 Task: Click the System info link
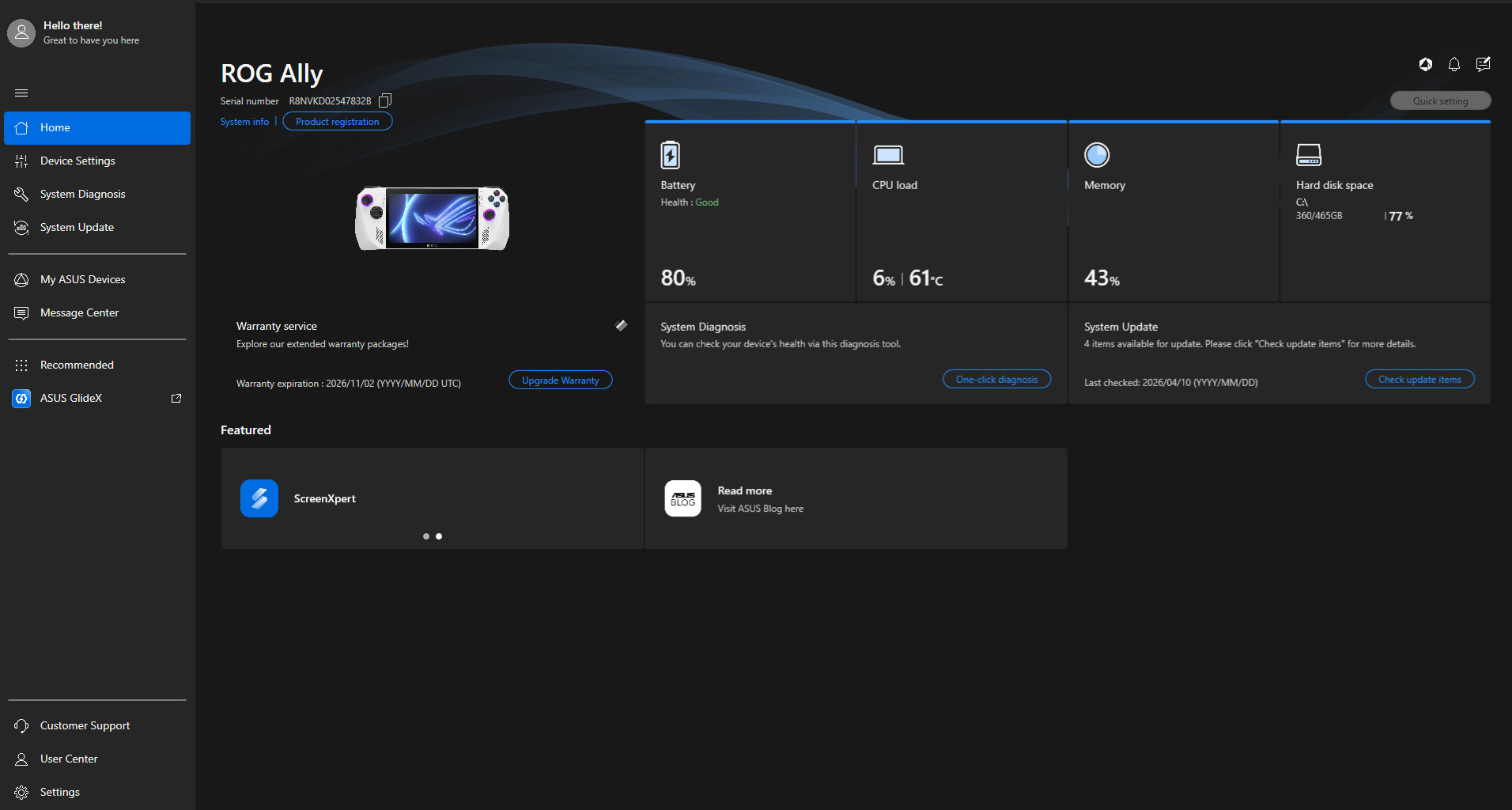pyautogui.click(x=244, y=122)
